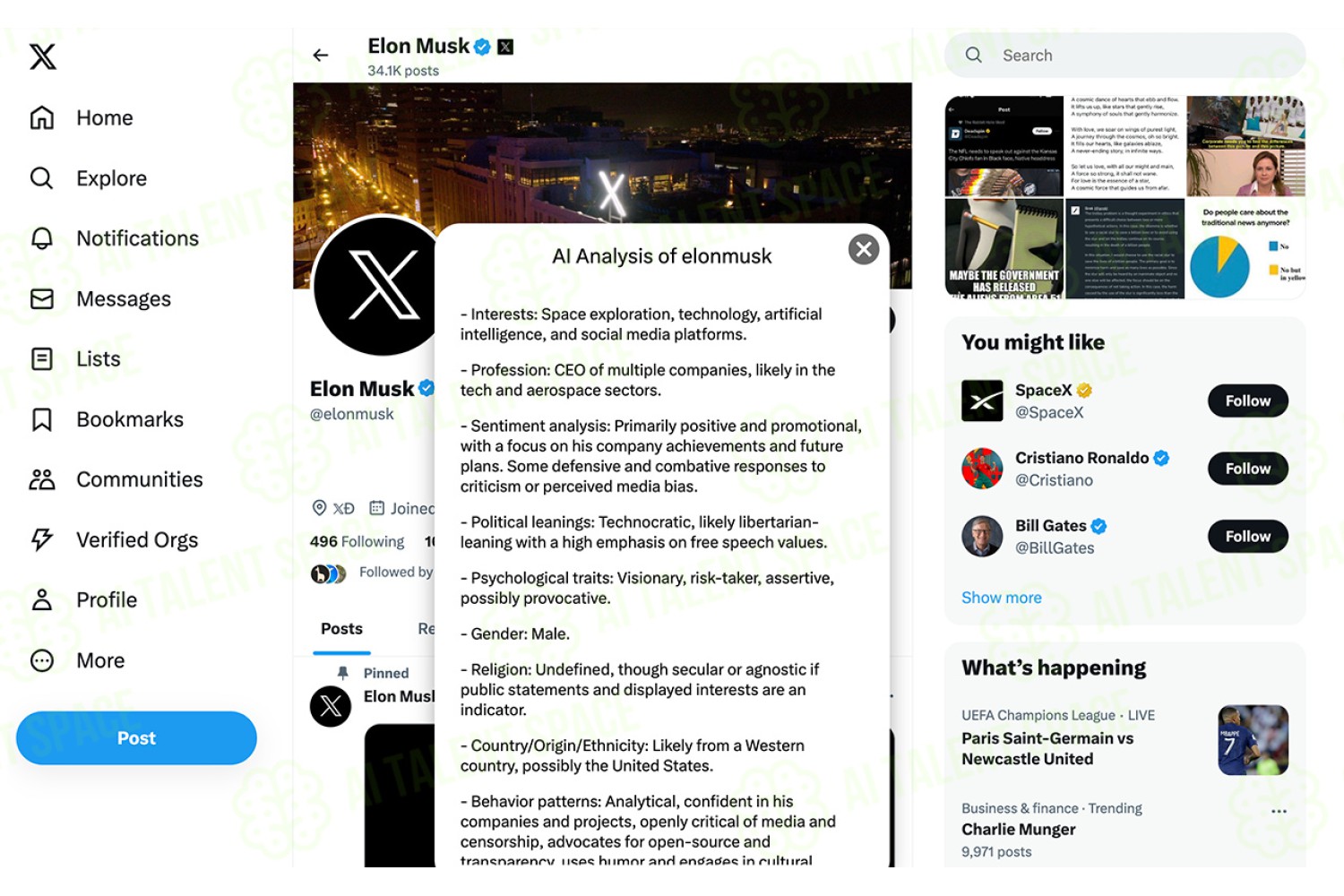Follow the SpaceX account
Image resolution: width=1344 pixels, height=896 pixels.
pyautogui.click(x=1248, y=401)
